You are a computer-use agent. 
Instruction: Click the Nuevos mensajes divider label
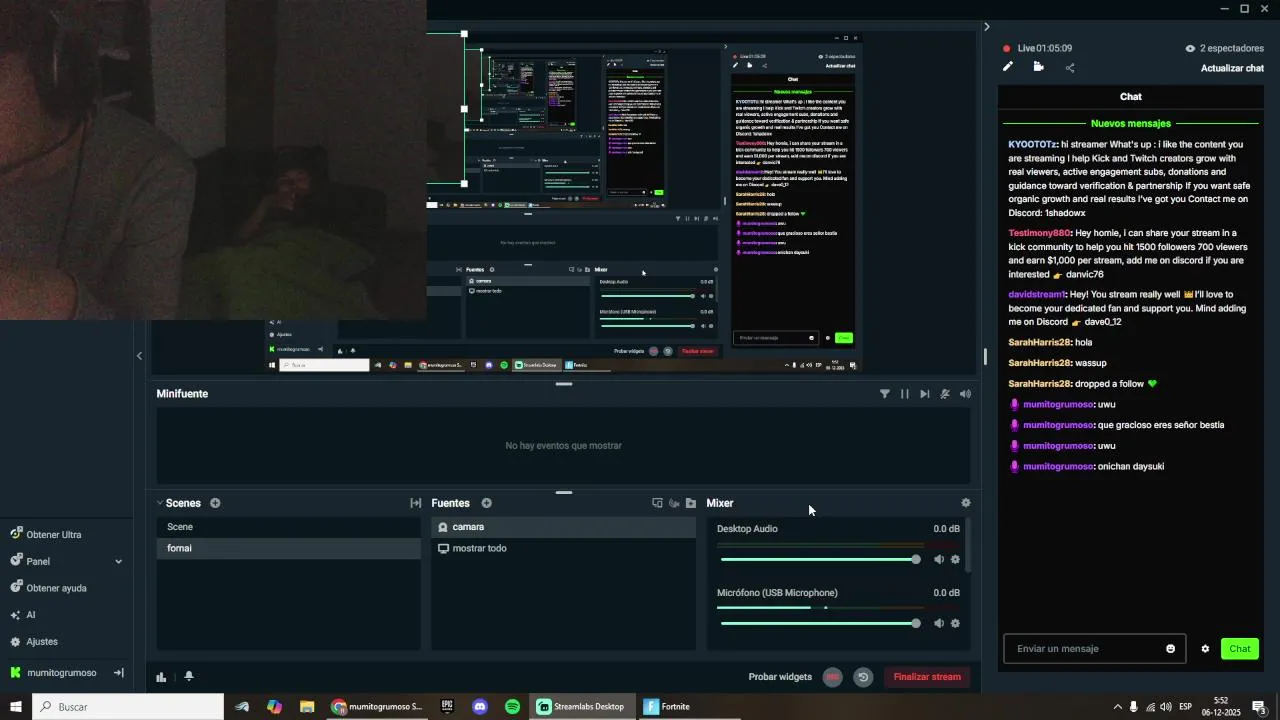click(x=1131, y=124)
